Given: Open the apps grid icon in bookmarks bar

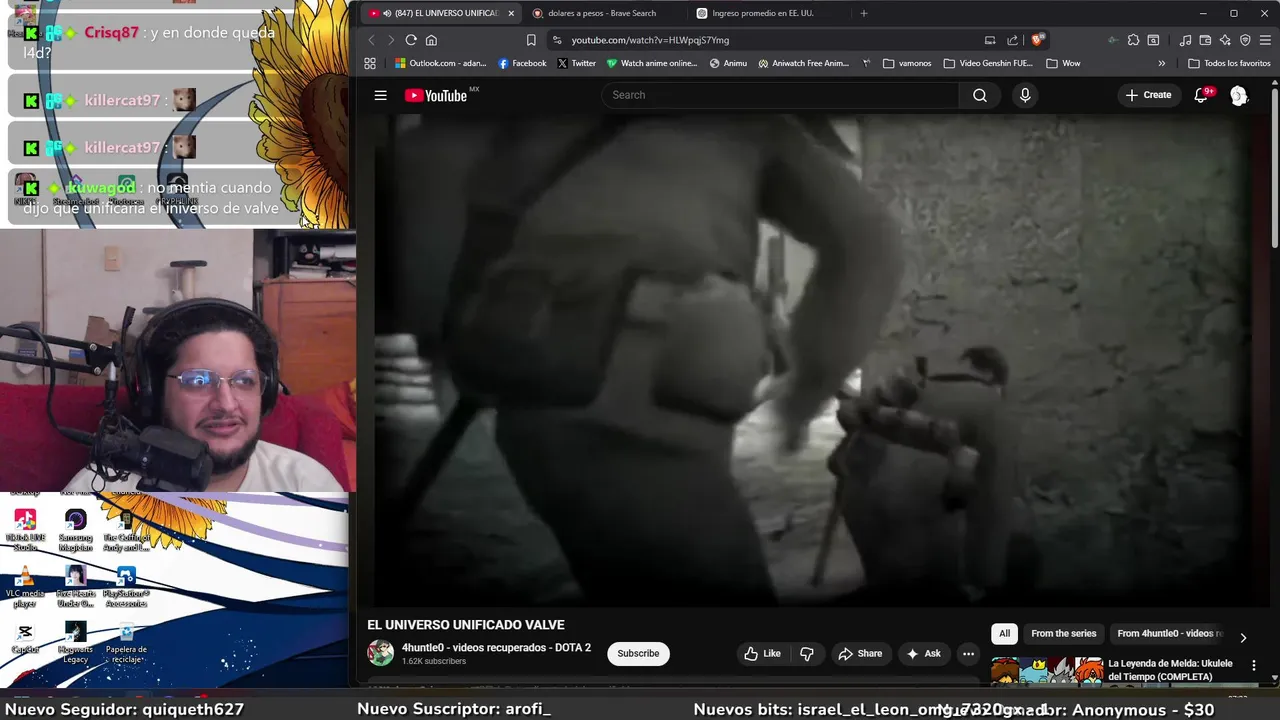Looking at the screenshot, I should point(370,63).
